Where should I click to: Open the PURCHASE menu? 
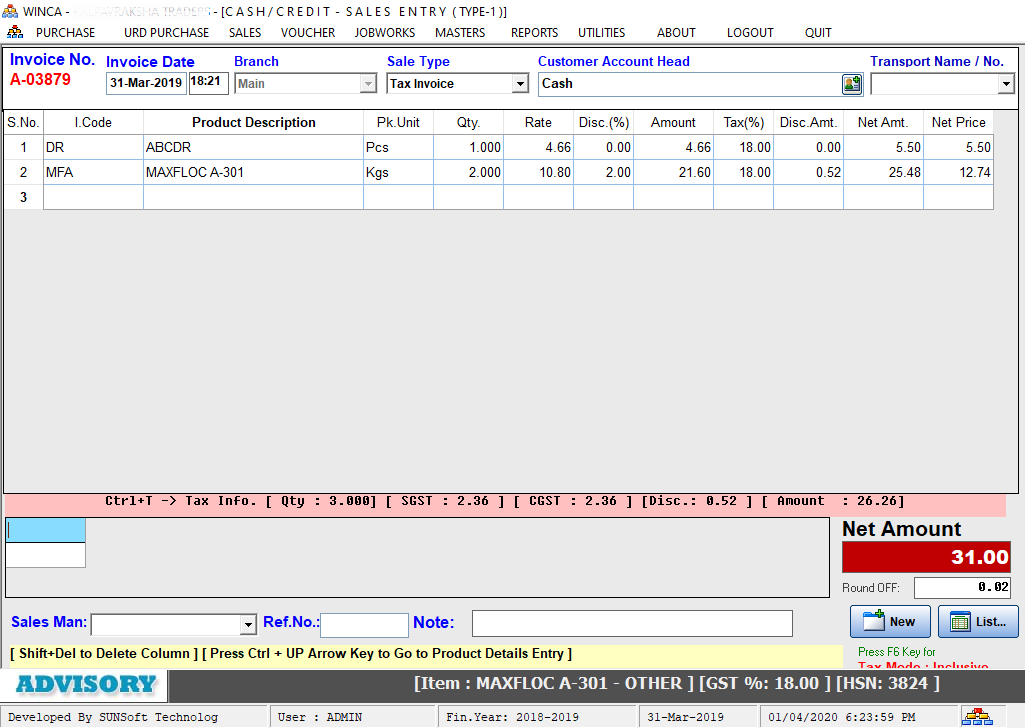click(65, 33)
